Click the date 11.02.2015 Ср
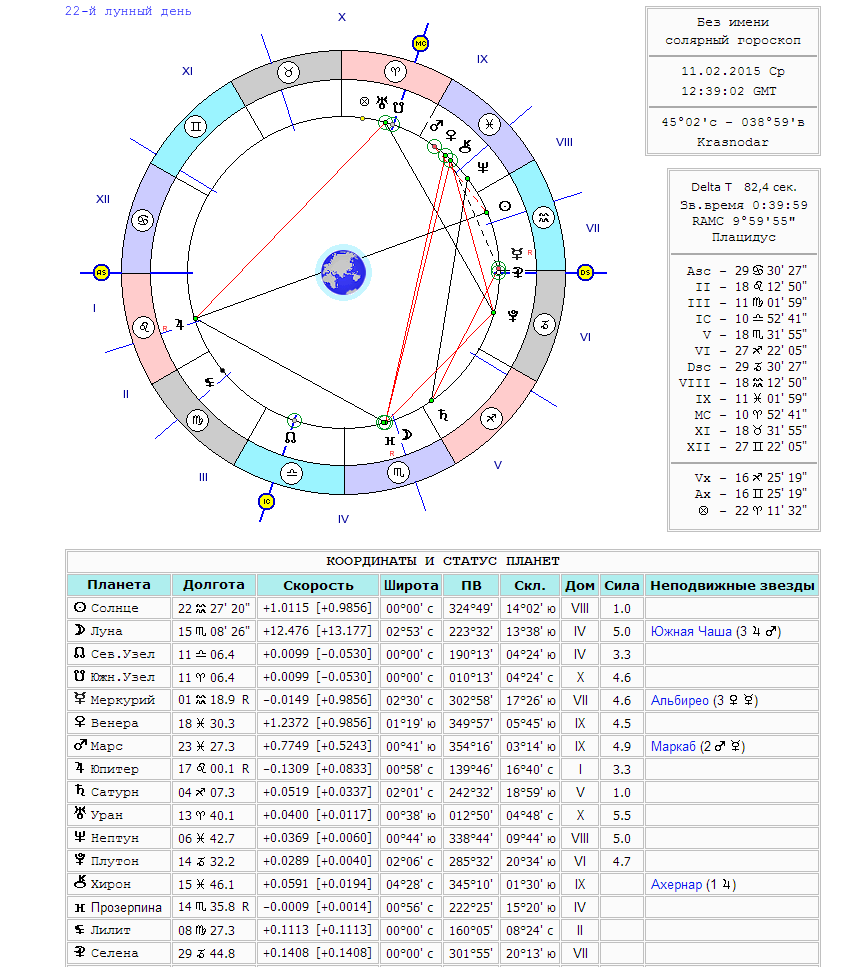This screenshot has height=967, width=868. point(732,71)
